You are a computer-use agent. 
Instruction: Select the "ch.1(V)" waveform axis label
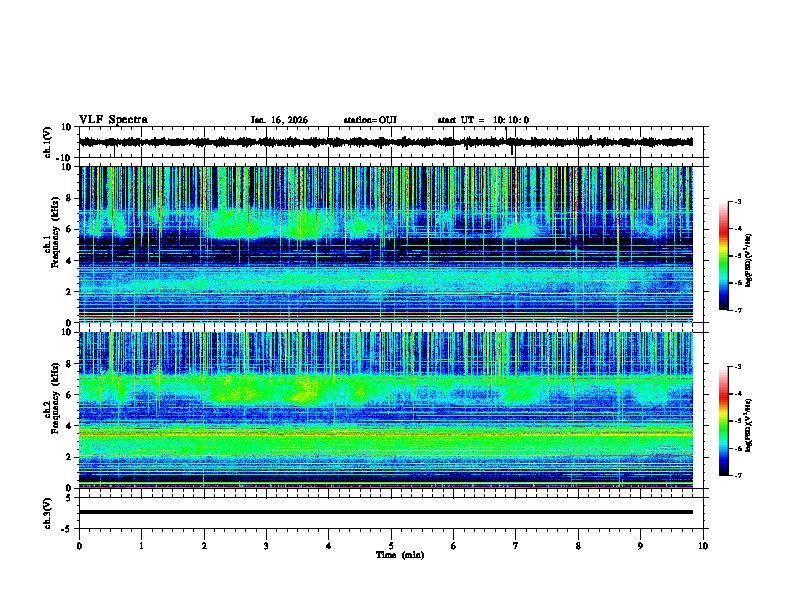pyautogui.click(x=48, y=142)
